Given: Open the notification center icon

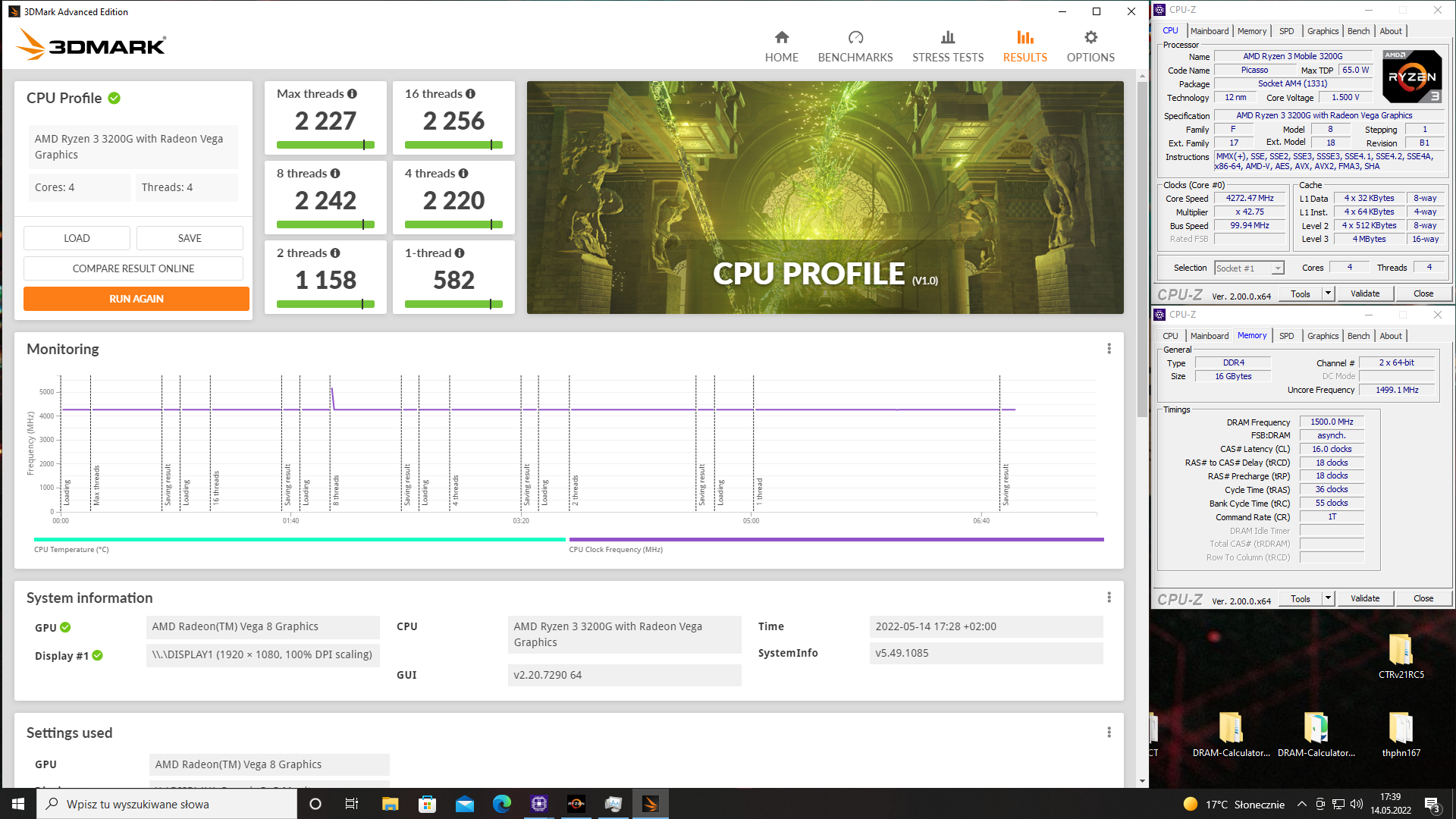Looking at the screenshot, I should (x=1432, y=804).
